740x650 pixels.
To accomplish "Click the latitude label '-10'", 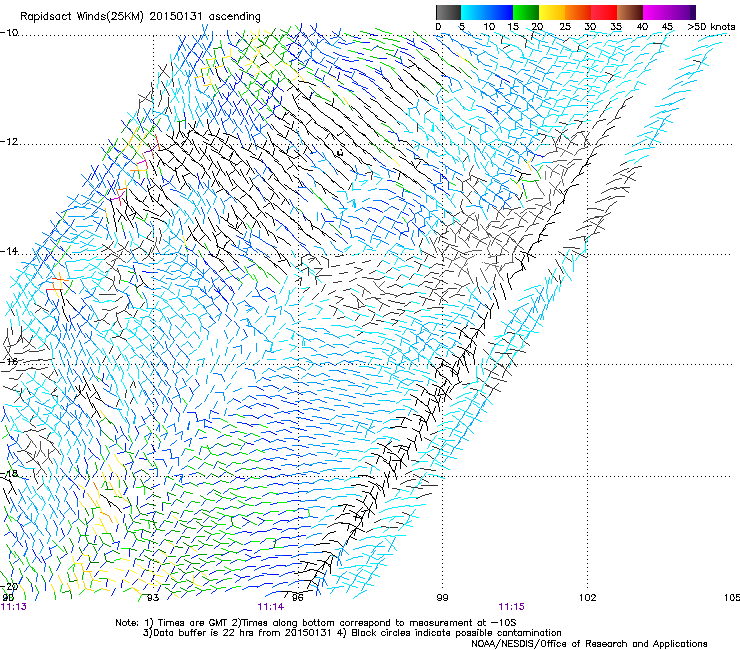I will pyautogui.click(x=9, y=33).
